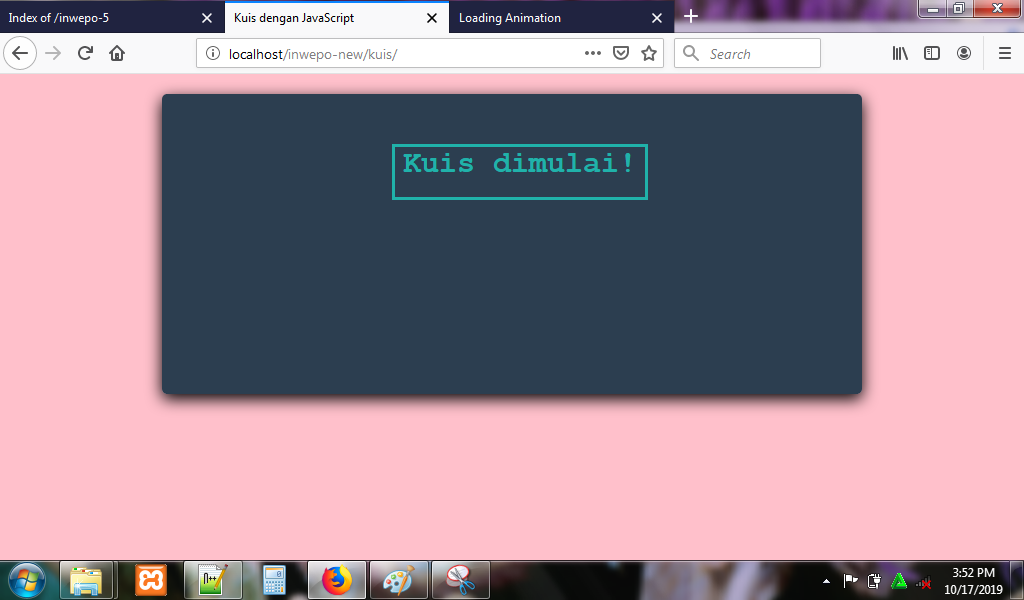This screenshot has width=1024, height=600.
Task: Open the page actions three-dot menu
Action: tap(592, 54)
